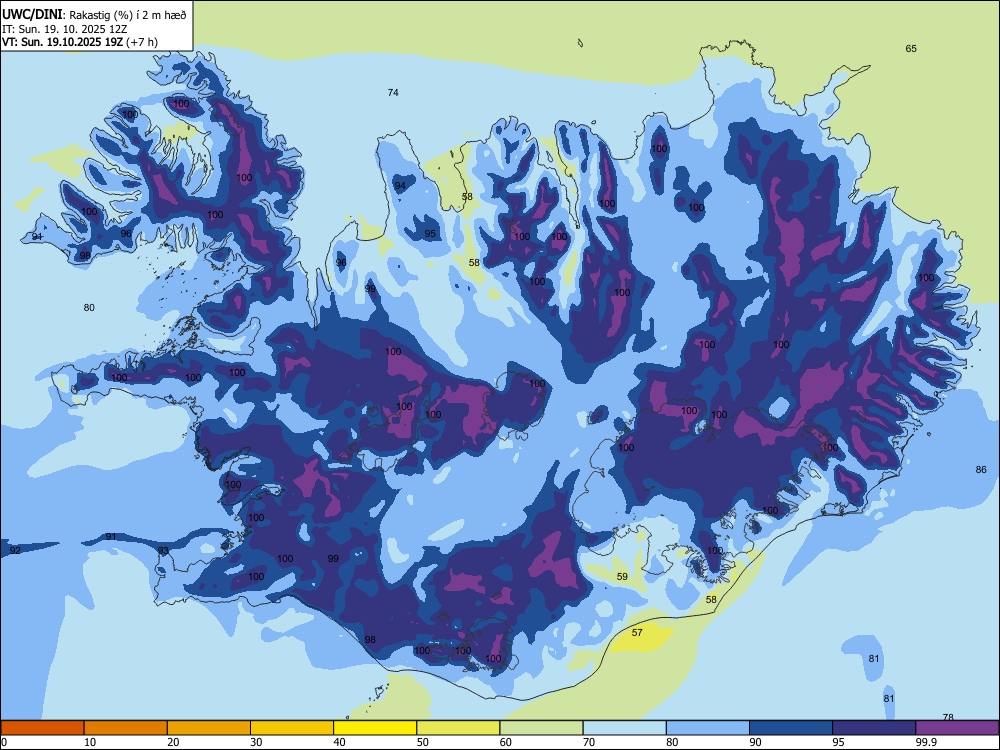Image resolution: width=1000 pixels, height=750 pixels.
Task: Click the purple 99.9+ legend swatch
Action: tap(957, 728)
